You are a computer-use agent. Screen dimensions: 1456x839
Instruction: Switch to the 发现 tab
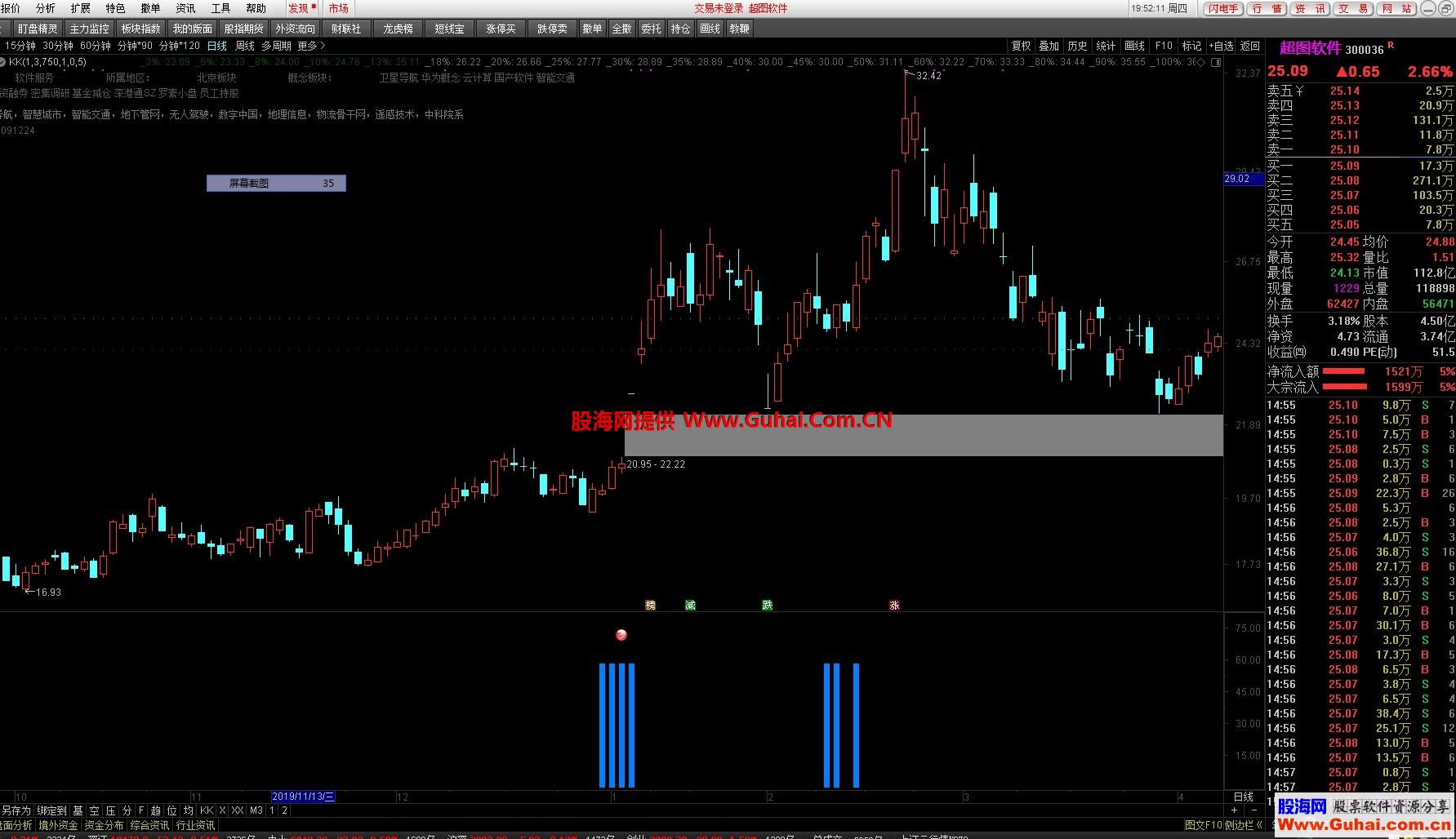[x=301, y=8]
